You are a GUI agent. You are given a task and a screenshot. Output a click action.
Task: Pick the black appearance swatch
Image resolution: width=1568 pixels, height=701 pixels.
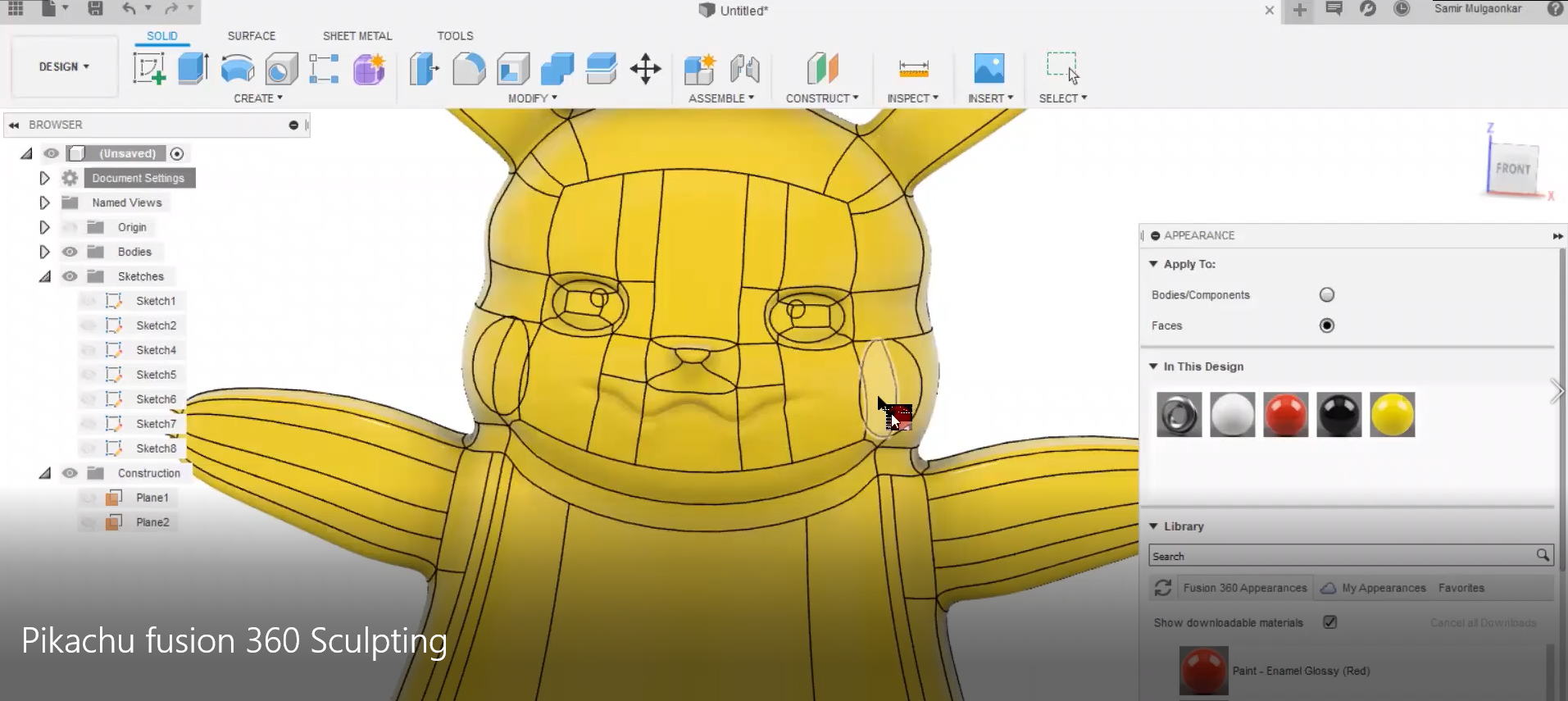coord(1339,414)
